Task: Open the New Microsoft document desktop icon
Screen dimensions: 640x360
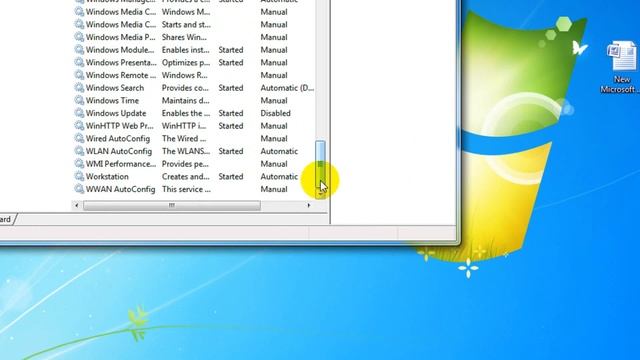Action: (622, 67)
